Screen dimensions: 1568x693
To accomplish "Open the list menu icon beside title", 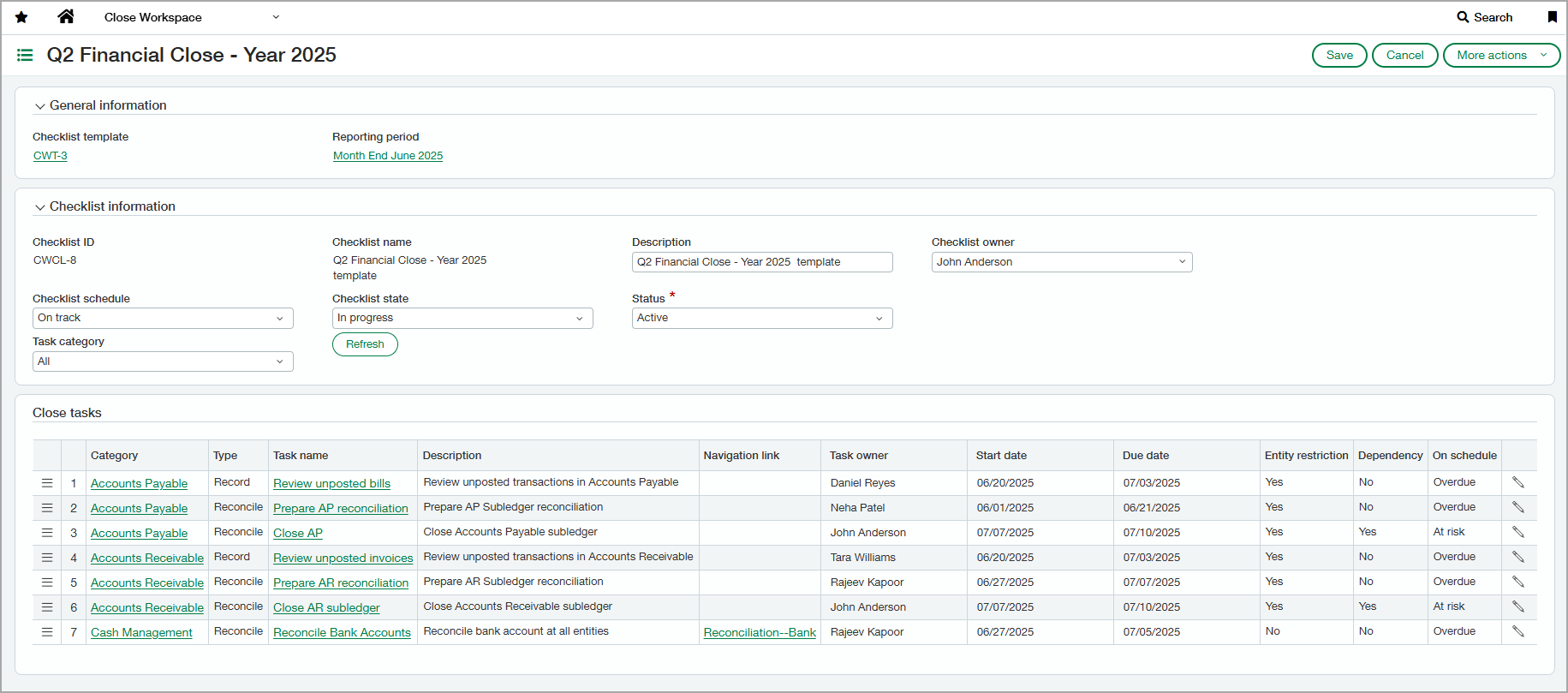I will [x=25, y=55].
